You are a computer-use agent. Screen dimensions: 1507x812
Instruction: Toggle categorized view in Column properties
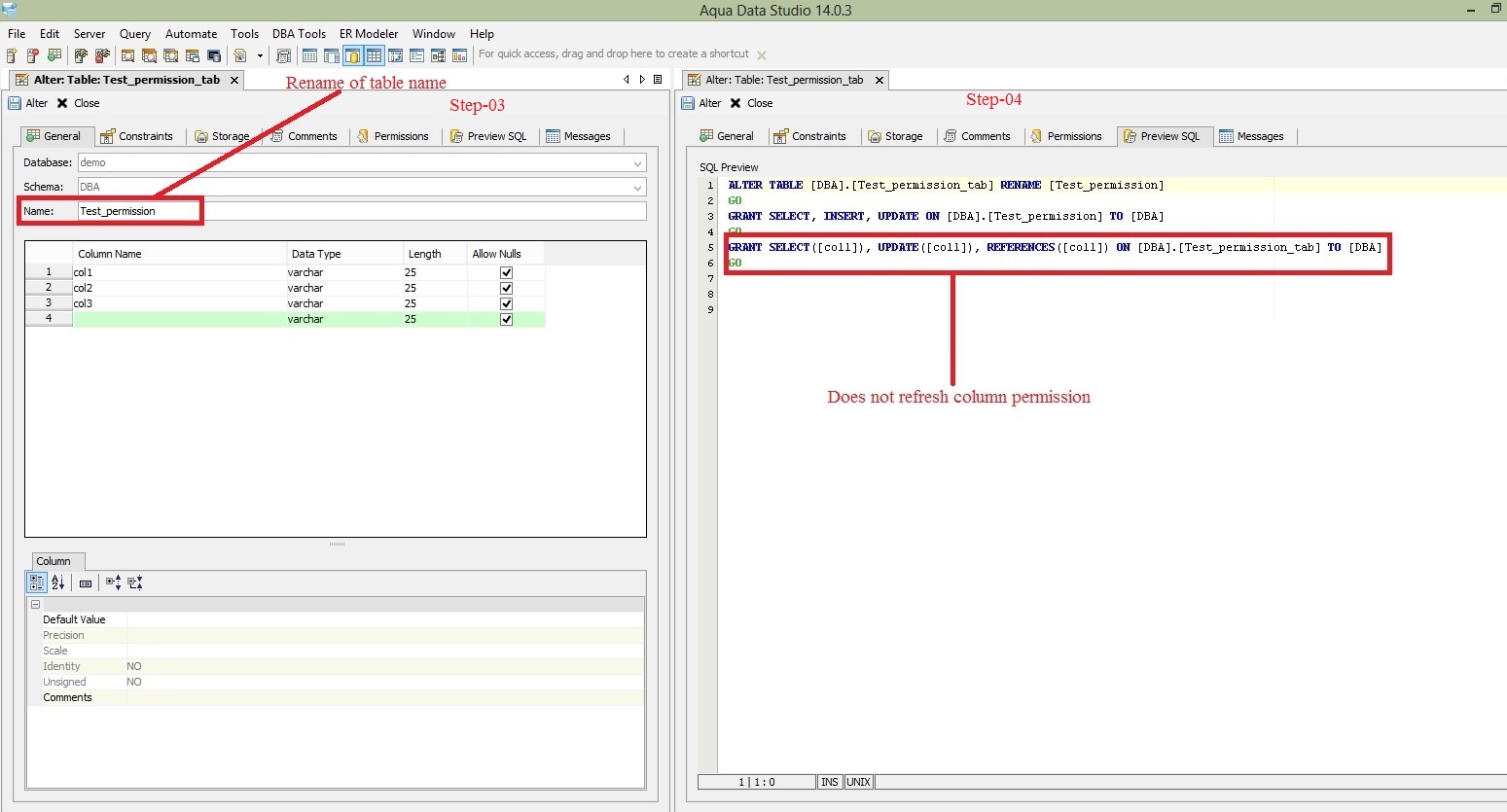coord(37,583)
